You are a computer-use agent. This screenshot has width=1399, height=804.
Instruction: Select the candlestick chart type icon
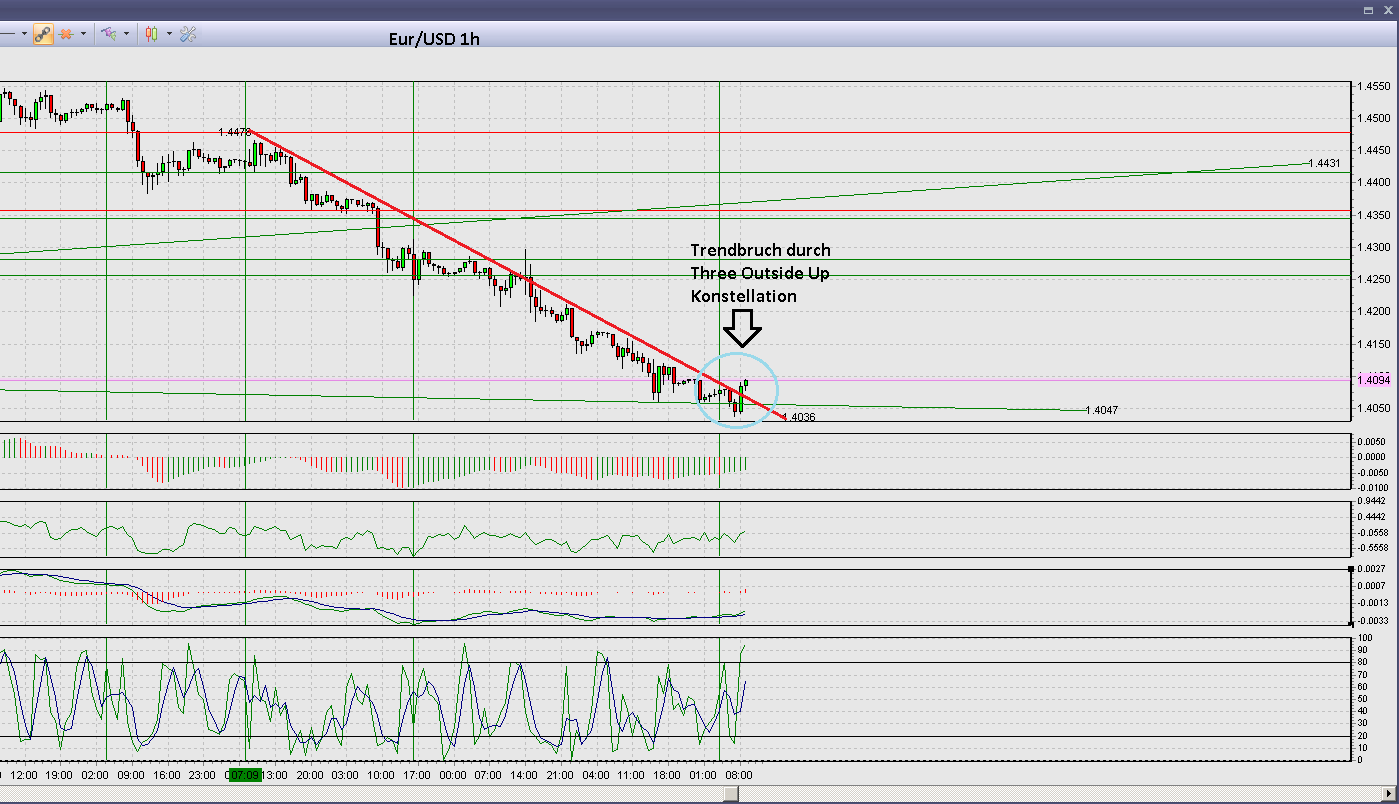point(152,34)
